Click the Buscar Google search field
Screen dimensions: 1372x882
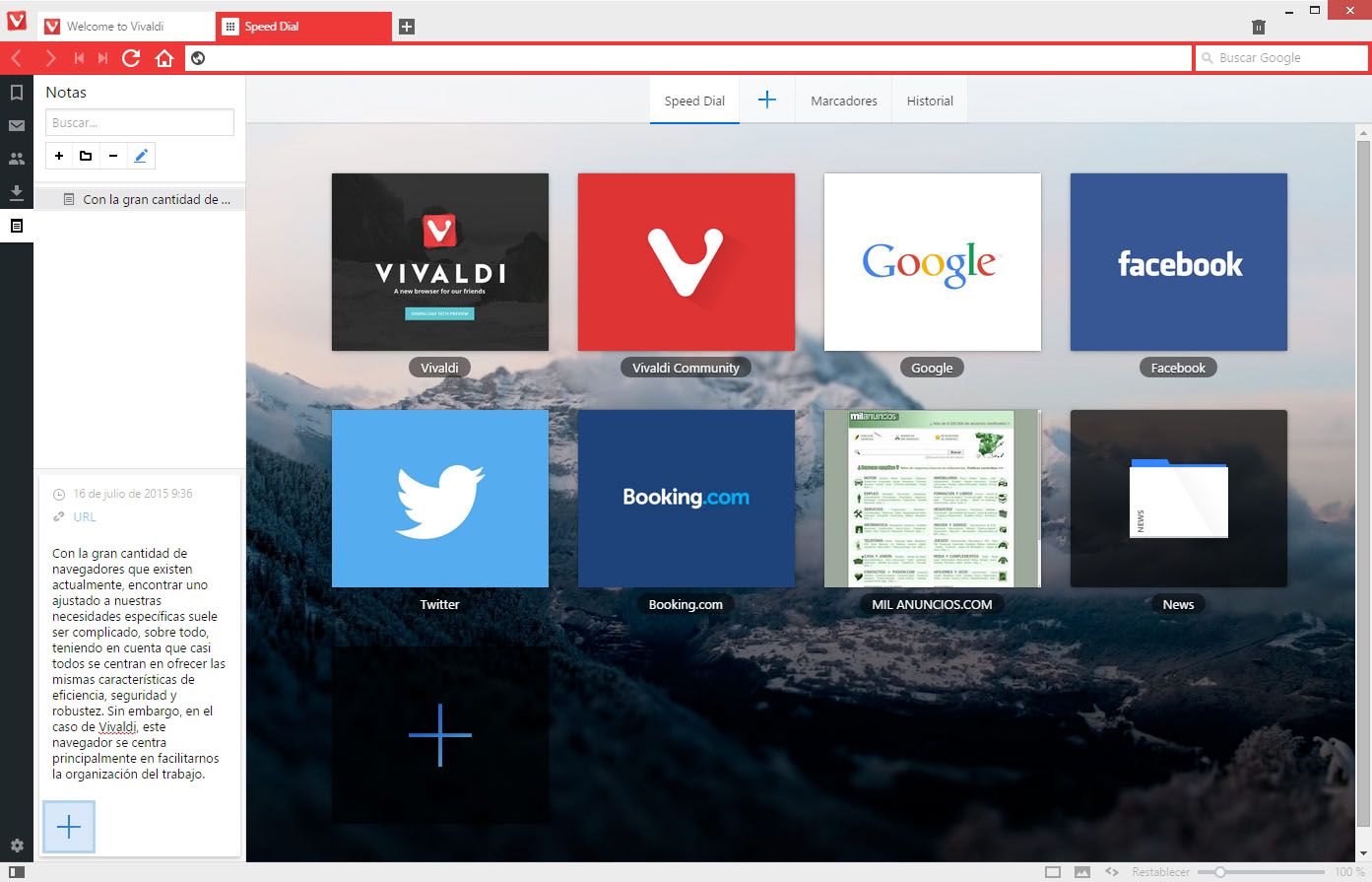click(x=1281, y=58)
